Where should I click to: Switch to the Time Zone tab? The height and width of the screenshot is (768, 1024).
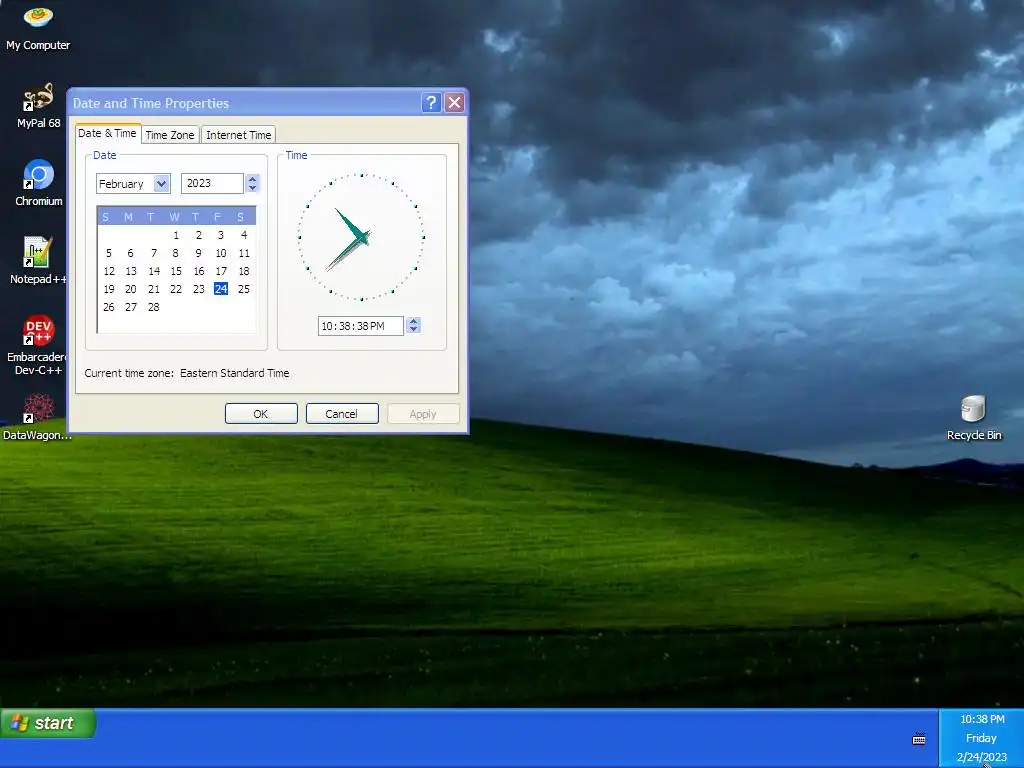point(170,135)
